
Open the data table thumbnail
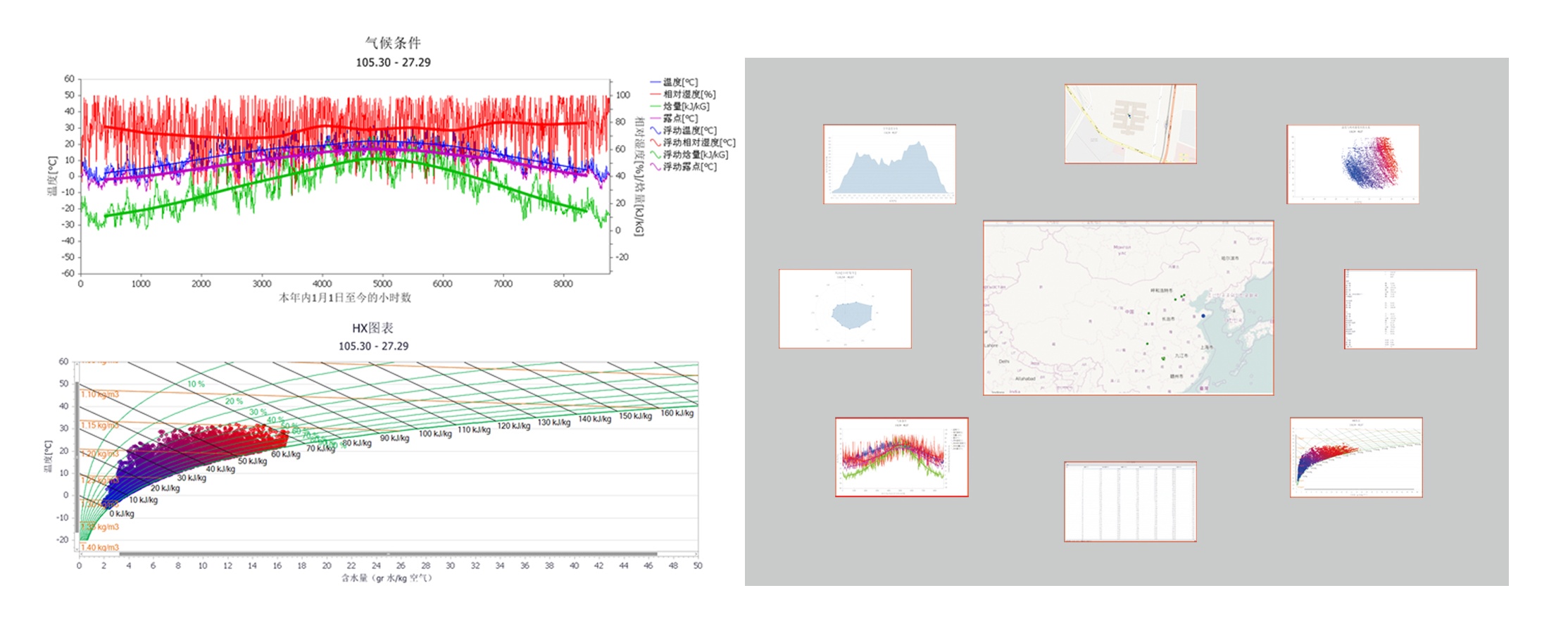(x=1130, y=501)
